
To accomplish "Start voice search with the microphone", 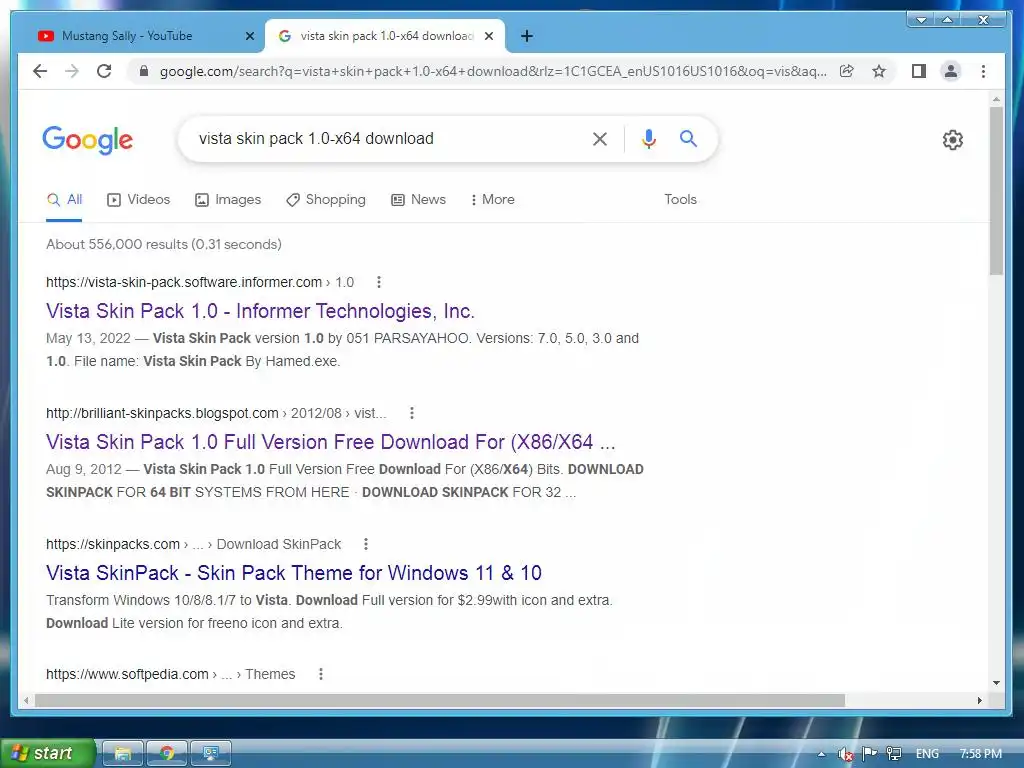I will pyautogui.click(x=648, y=138).
